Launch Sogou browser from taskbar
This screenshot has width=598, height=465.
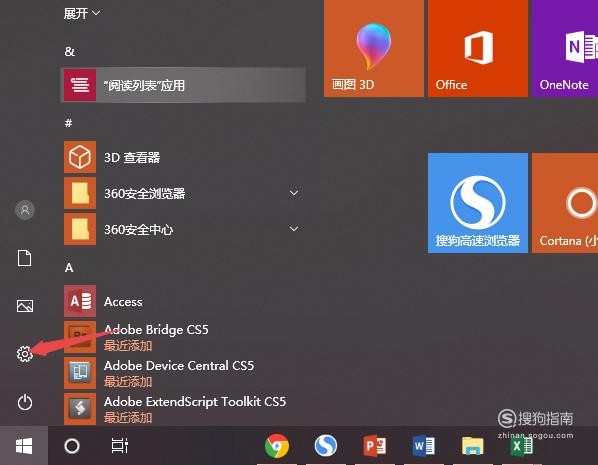326,446
